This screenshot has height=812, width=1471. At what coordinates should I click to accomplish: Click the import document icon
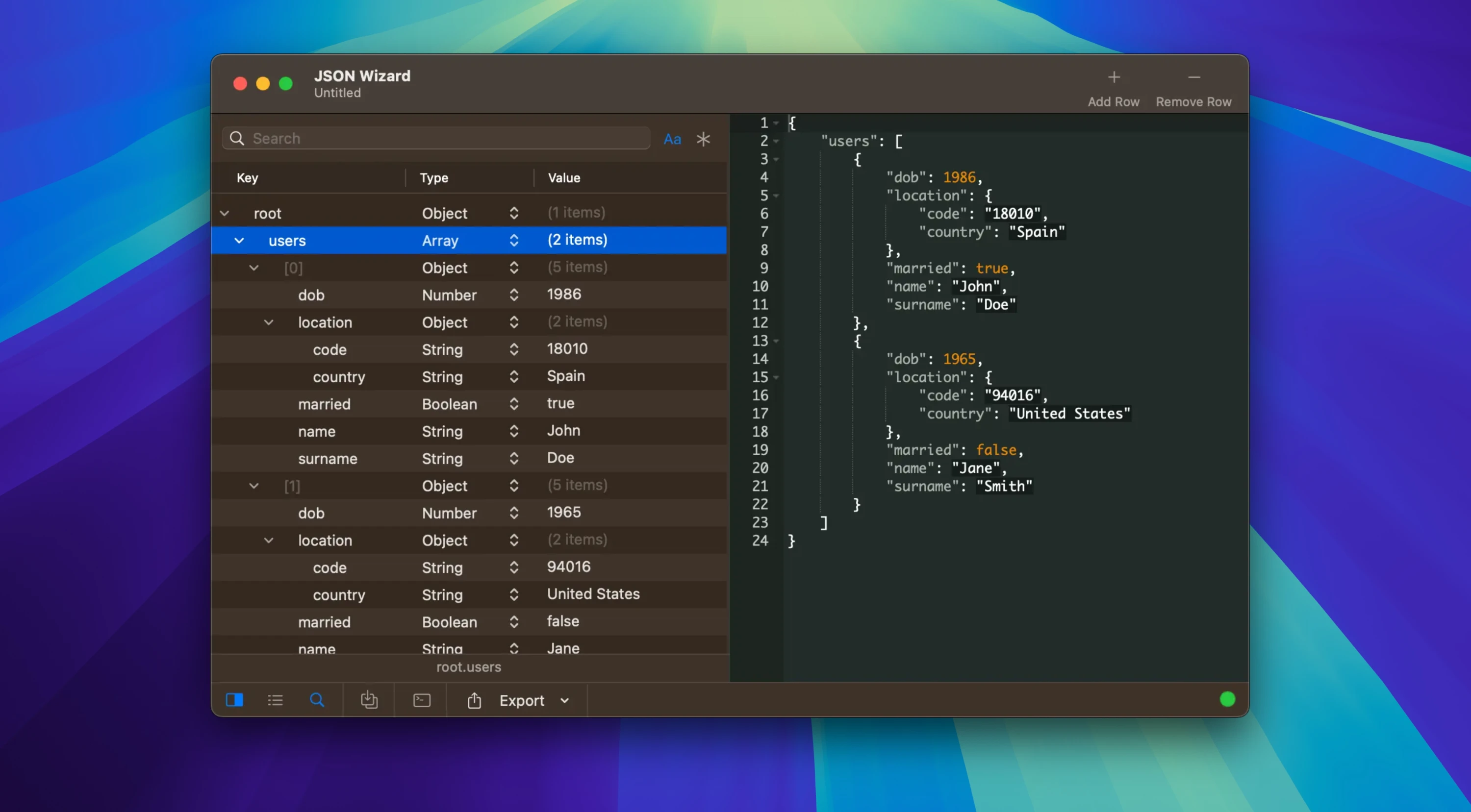pos(369,700)
